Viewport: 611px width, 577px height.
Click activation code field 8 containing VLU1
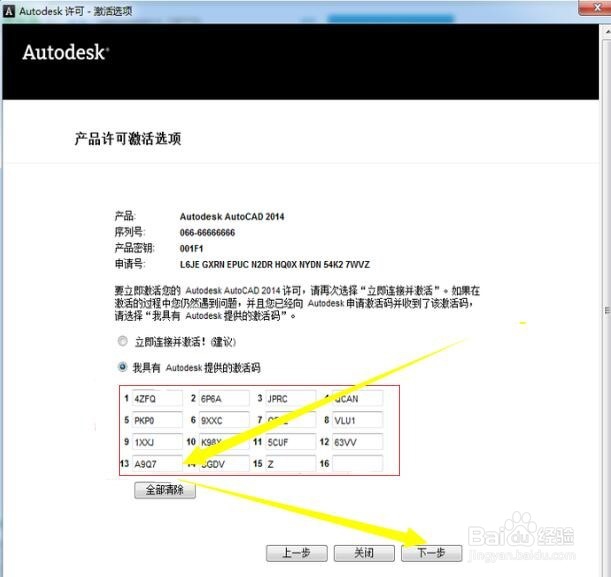pos(358,420)
